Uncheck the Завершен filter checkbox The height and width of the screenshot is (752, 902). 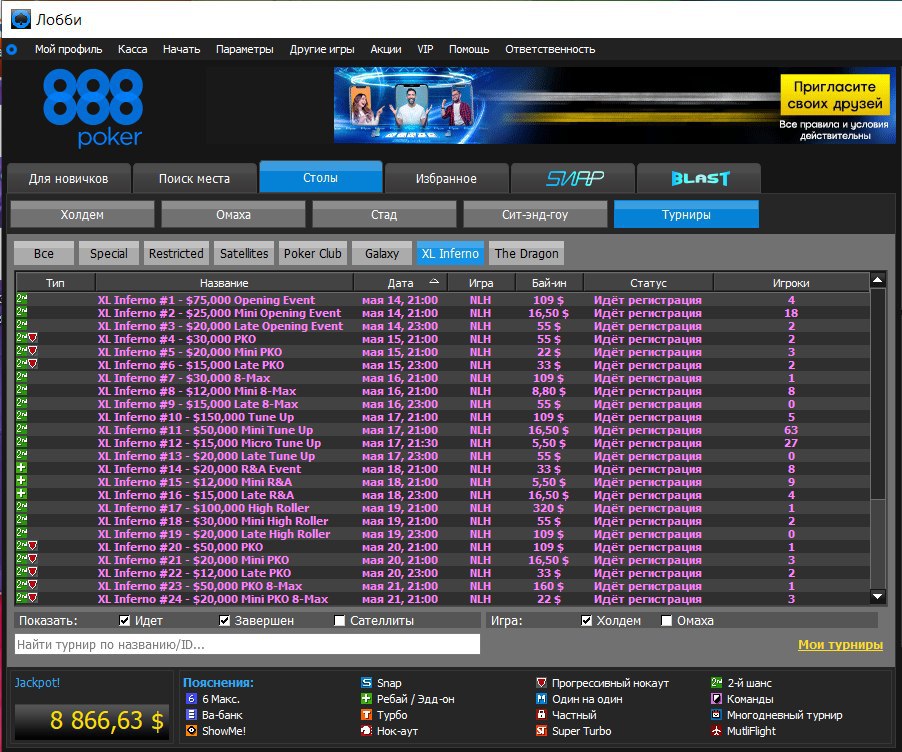[x=224, y=620]
